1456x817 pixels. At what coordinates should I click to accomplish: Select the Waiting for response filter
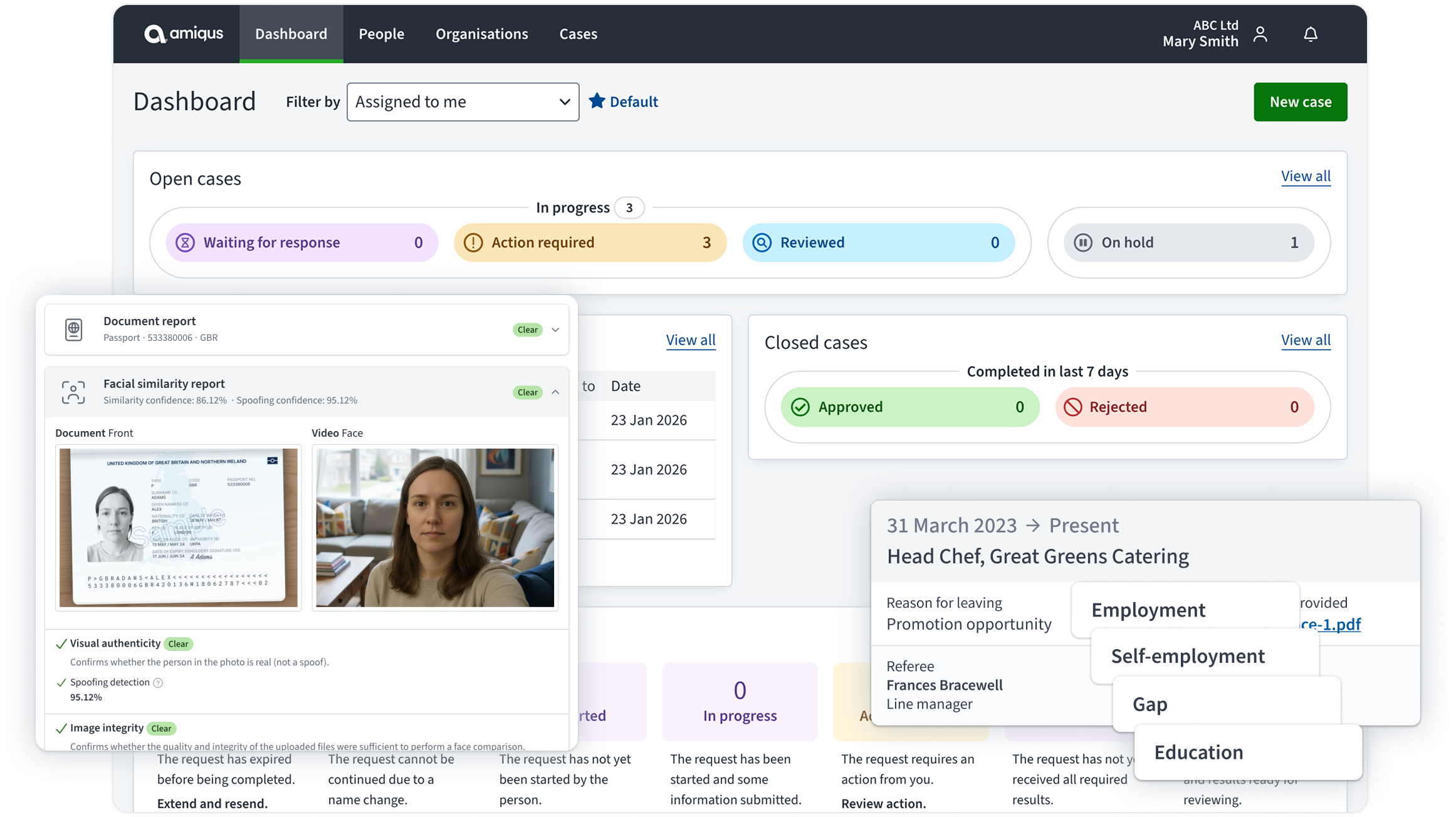coord(301,242)
